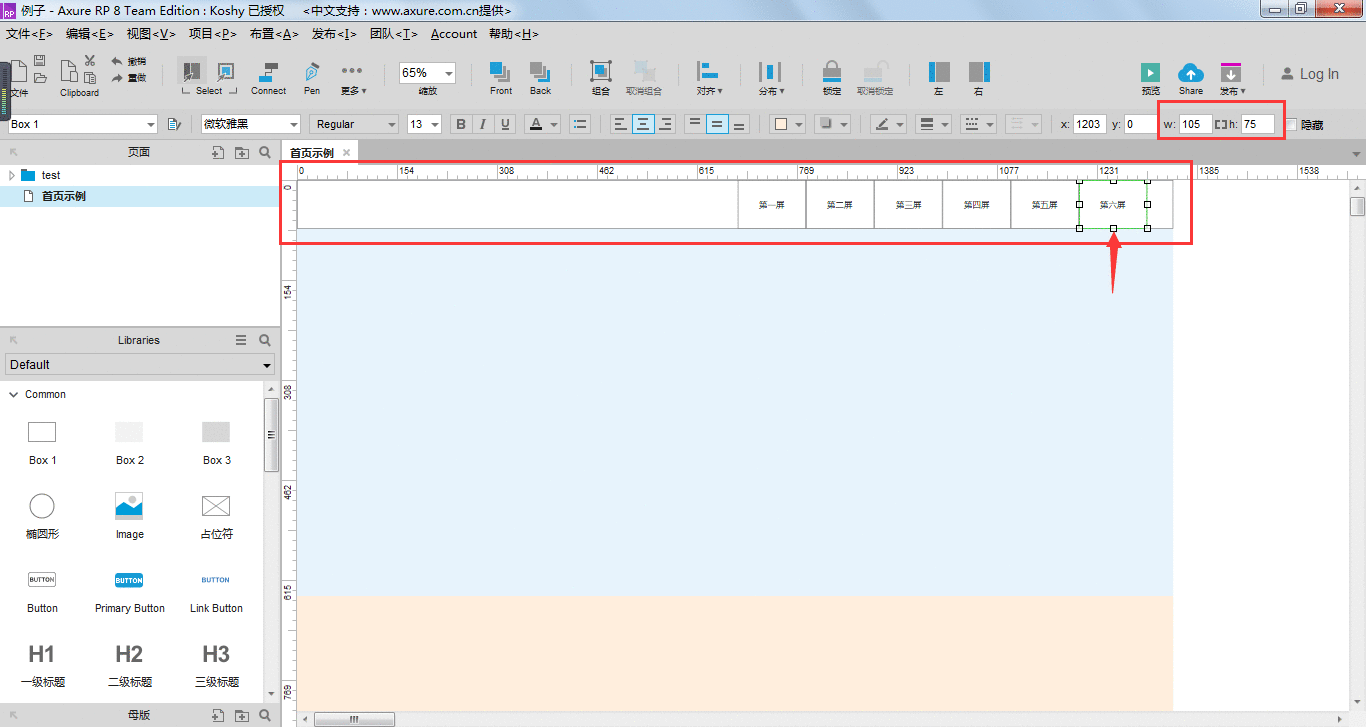Click the widget style editor icon
Screen dimensions: 1366x727
pos(174,124)
